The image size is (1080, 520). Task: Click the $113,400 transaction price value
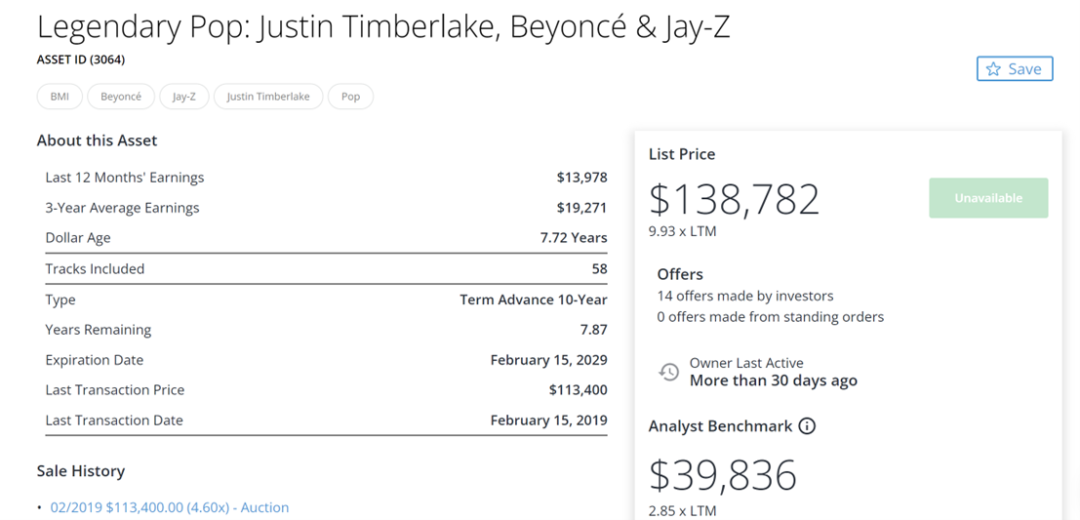click(579, 391)
